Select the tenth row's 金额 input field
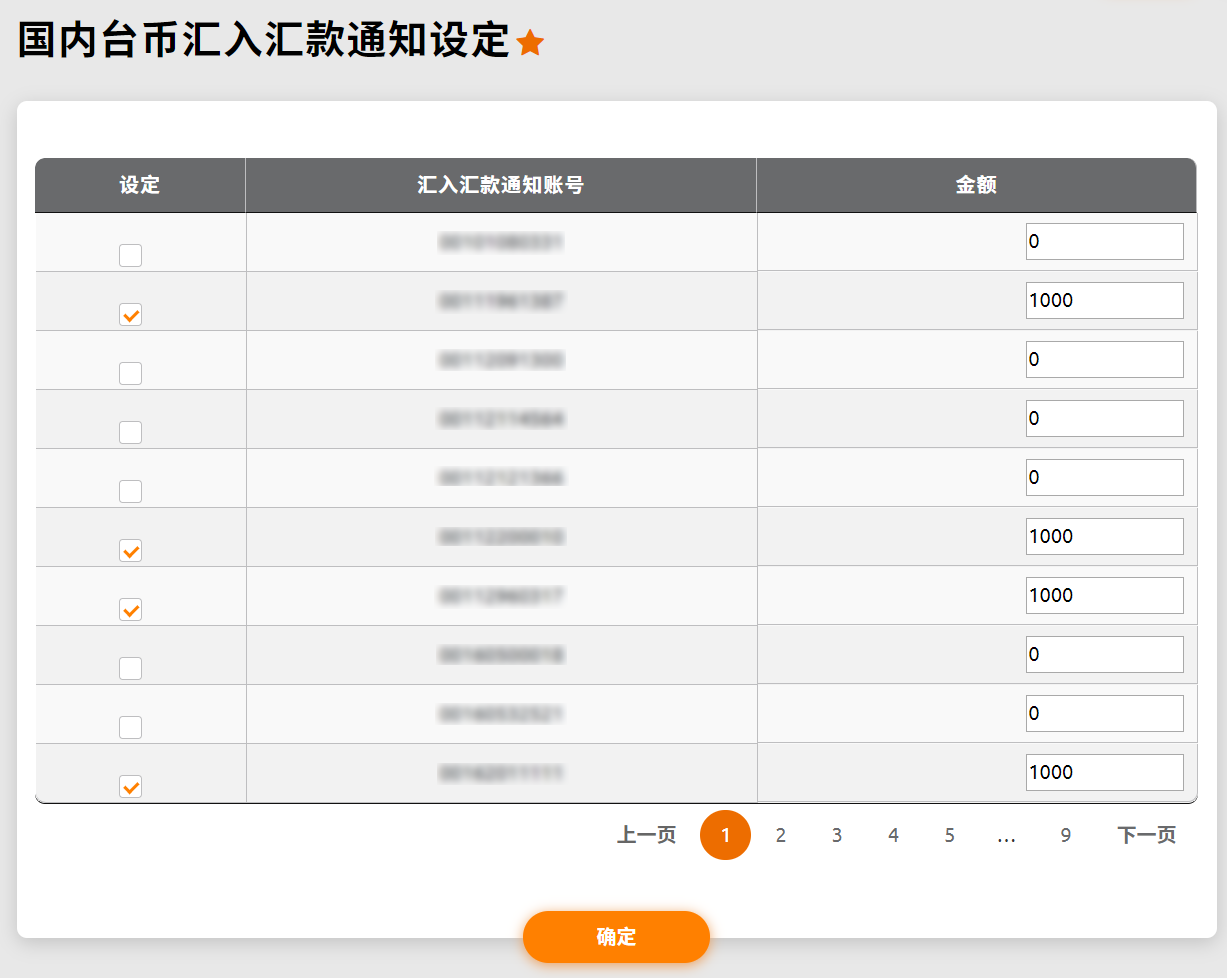Screen dimensions: 1227x978 coord(1104,772)
